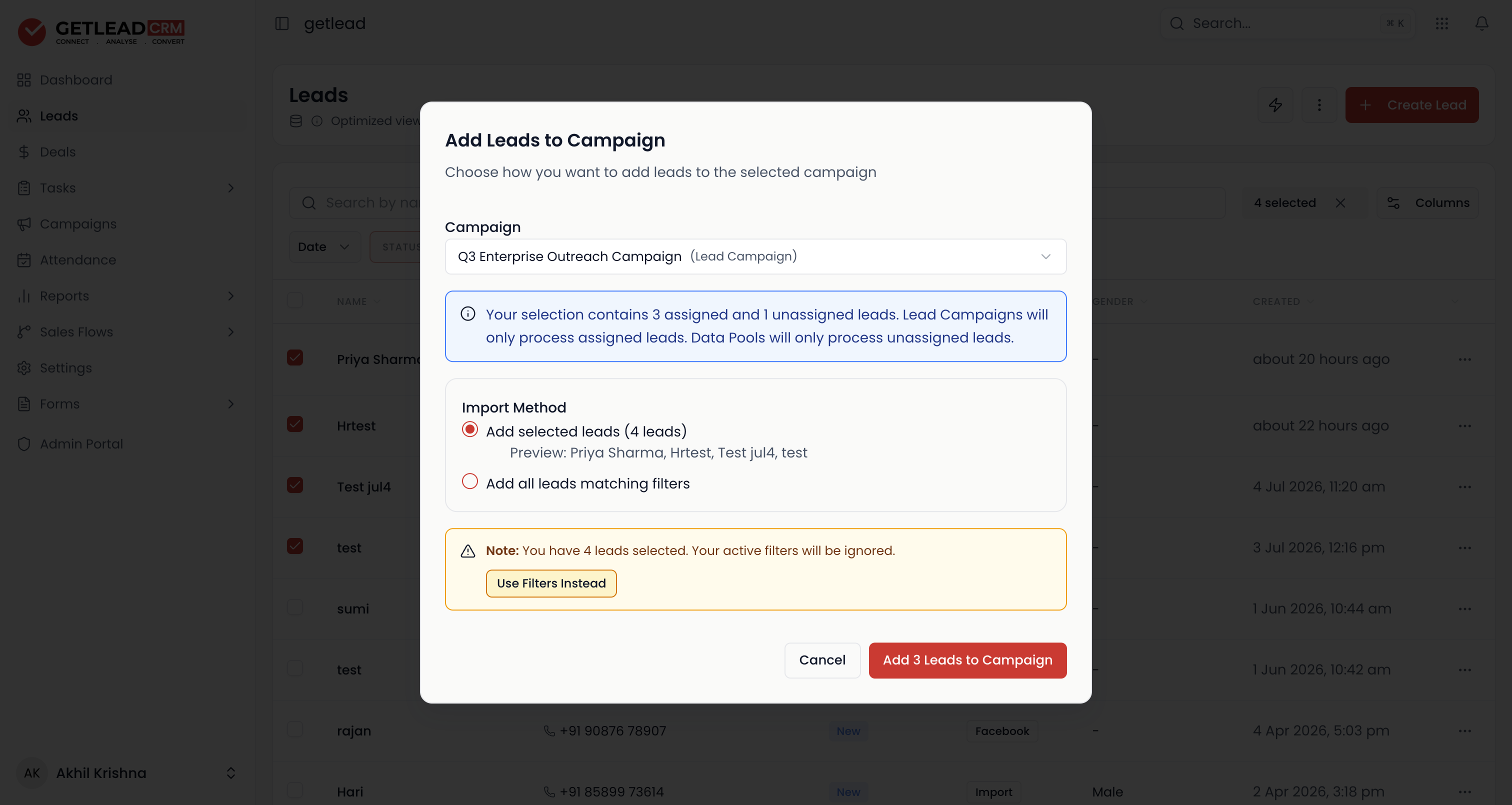
Task: Click the info icon beside Optimized view
Action: coord(317,121)
